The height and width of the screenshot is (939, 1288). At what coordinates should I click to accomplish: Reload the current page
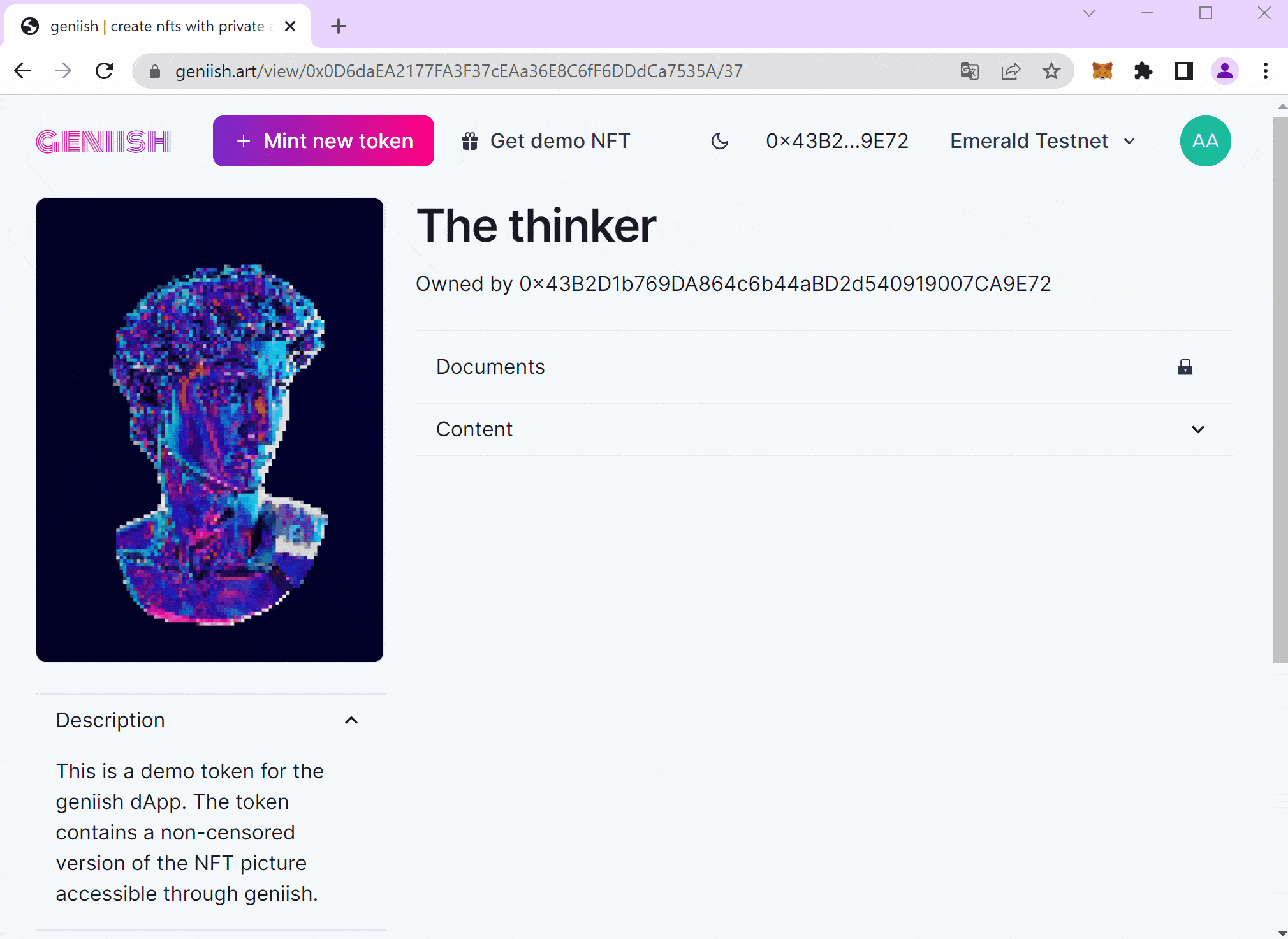click(x=104, y=71)
